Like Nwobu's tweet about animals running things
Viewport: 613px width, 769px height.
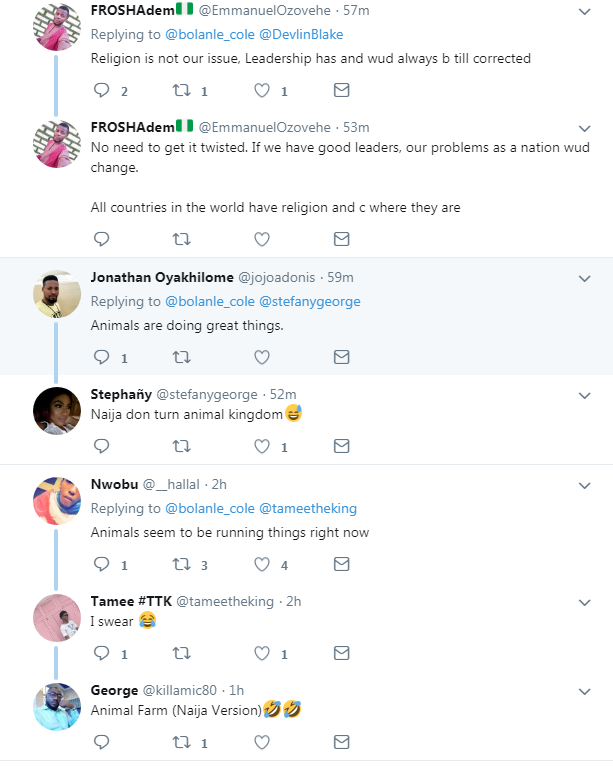tap(262, 564)
